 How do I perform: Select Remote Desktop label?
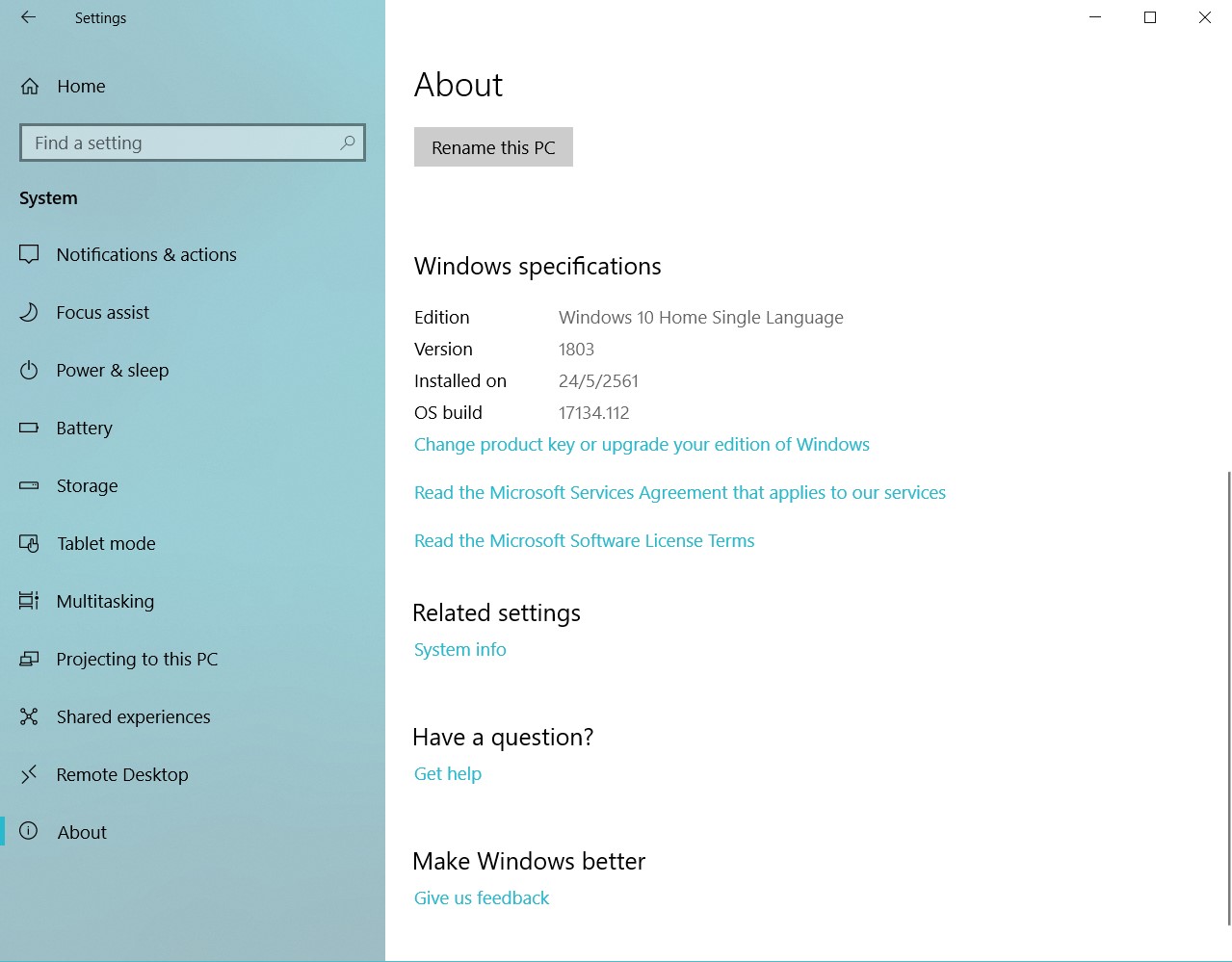point(122,774)
